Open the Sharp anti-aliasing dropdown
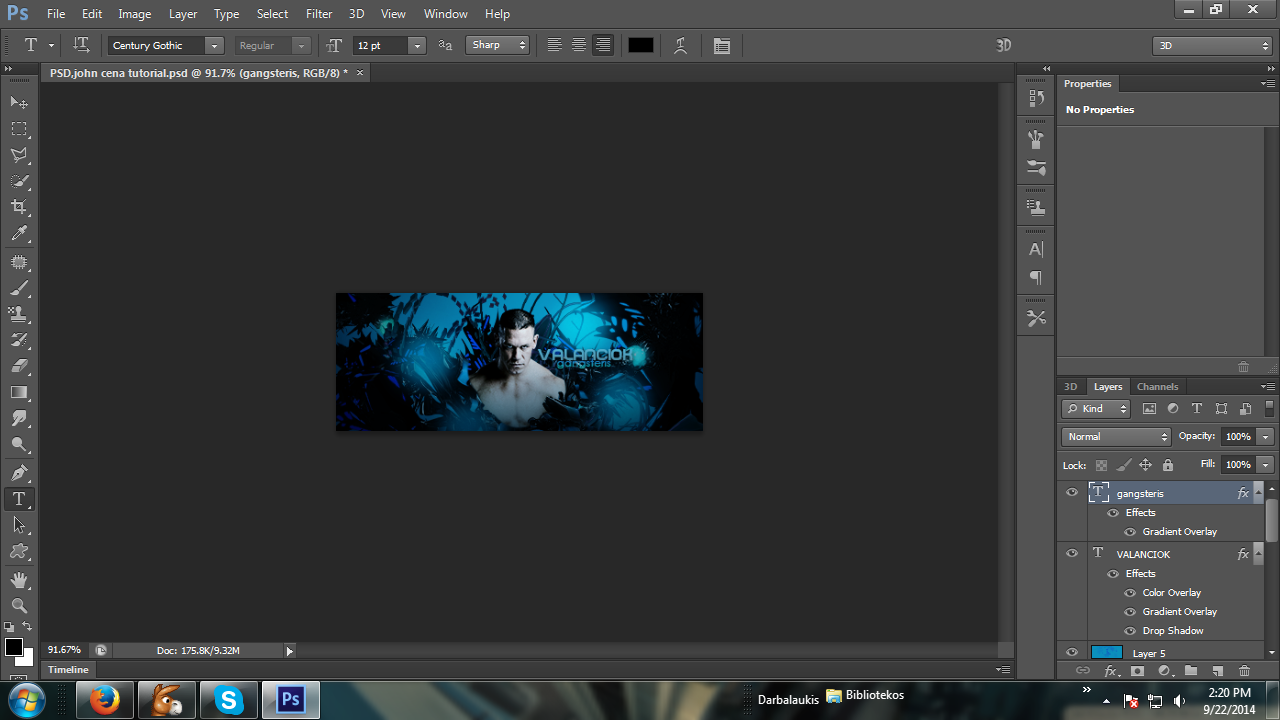Viewport: 1280px width, 720px height. point(497,45)
